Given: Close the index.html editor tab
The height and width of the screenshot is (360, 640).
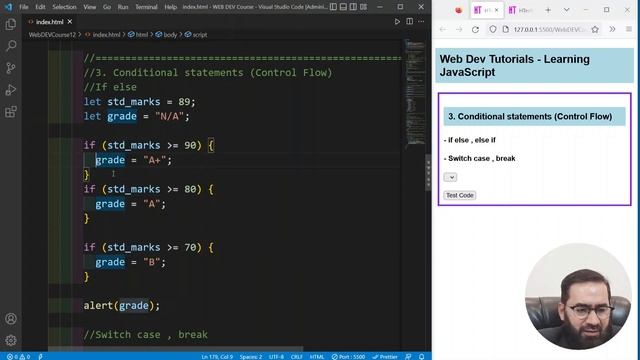Looking at the screenshot, I should tap(70, 22).
